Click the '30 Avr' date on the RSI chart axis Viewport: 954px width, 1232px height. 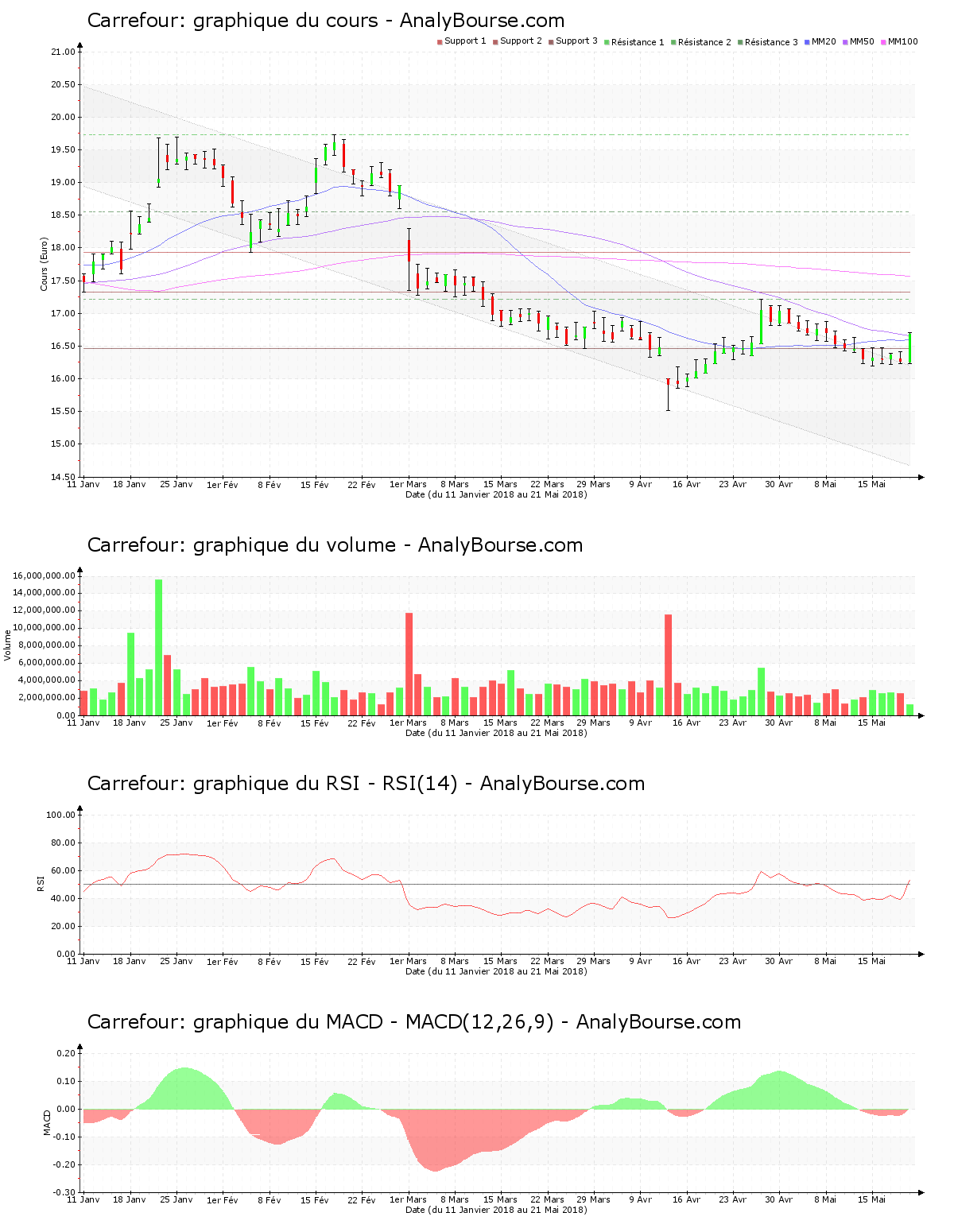pos(779,961)
